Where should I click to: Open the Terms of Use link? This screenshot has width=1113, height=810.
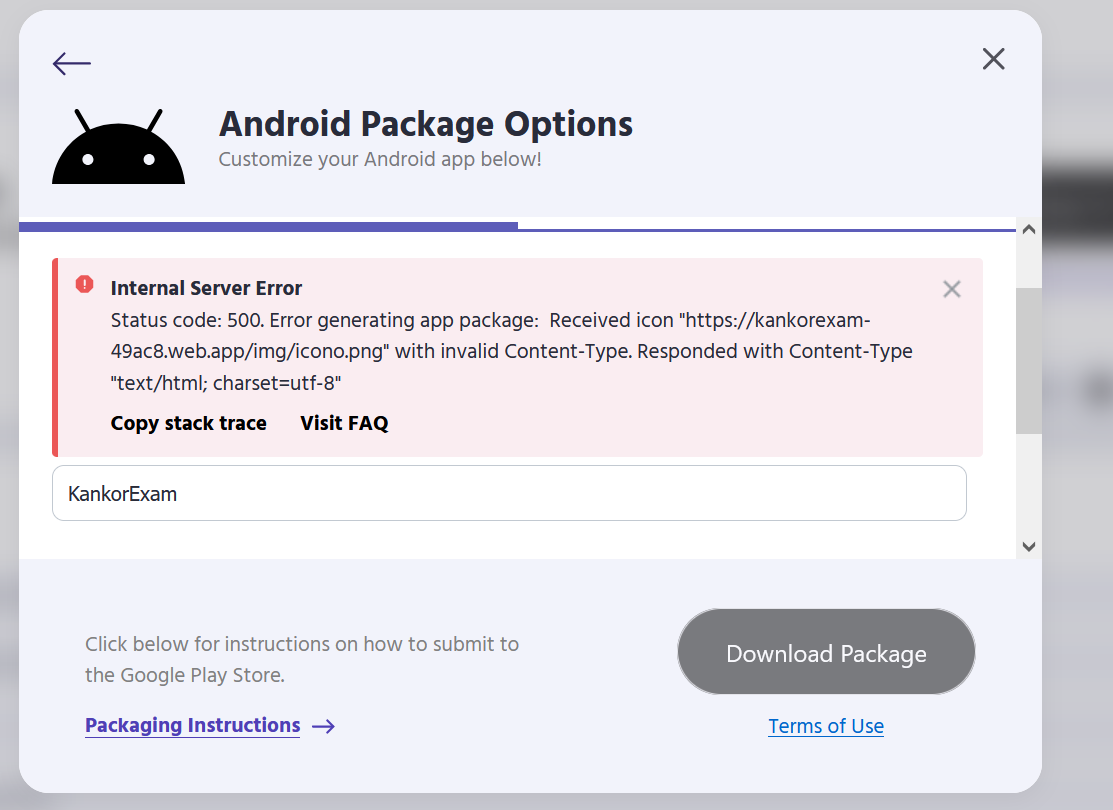click(x=826, y=726)
